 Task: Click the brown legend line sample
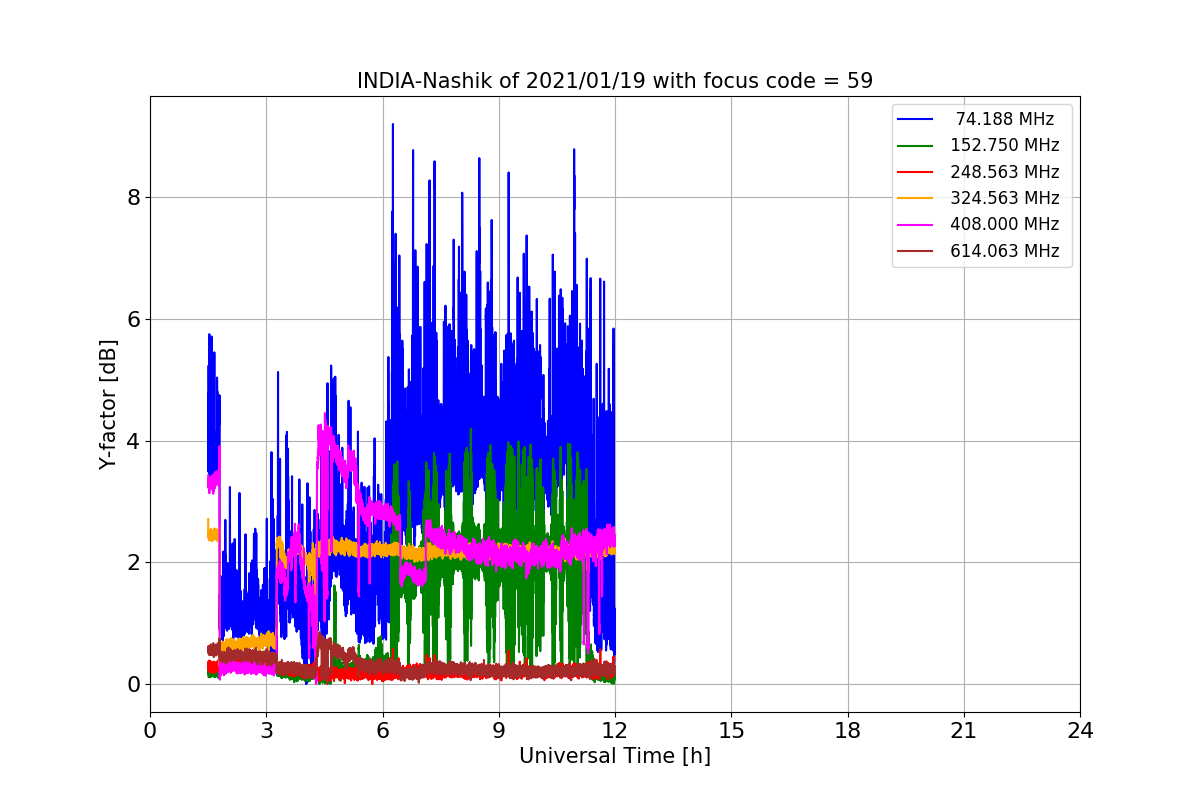pyautogui.click(x=916, y=251)
